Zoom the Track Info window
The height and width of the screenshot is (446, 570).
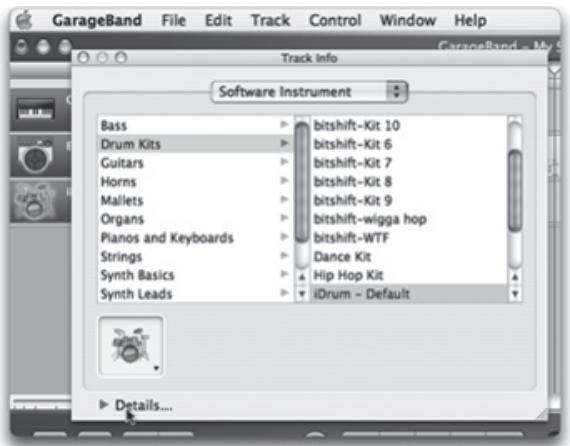click(121, 57)
